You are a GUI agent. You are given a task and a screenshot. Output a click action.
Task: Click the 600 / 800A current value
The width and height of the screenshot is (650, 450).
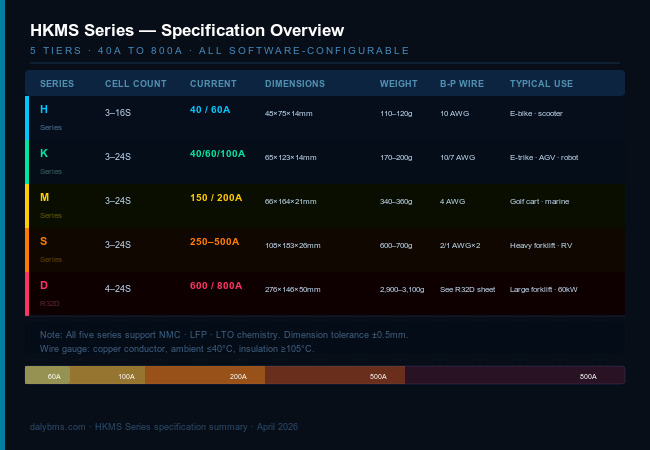pyautogui.click(x=216, y=285)
